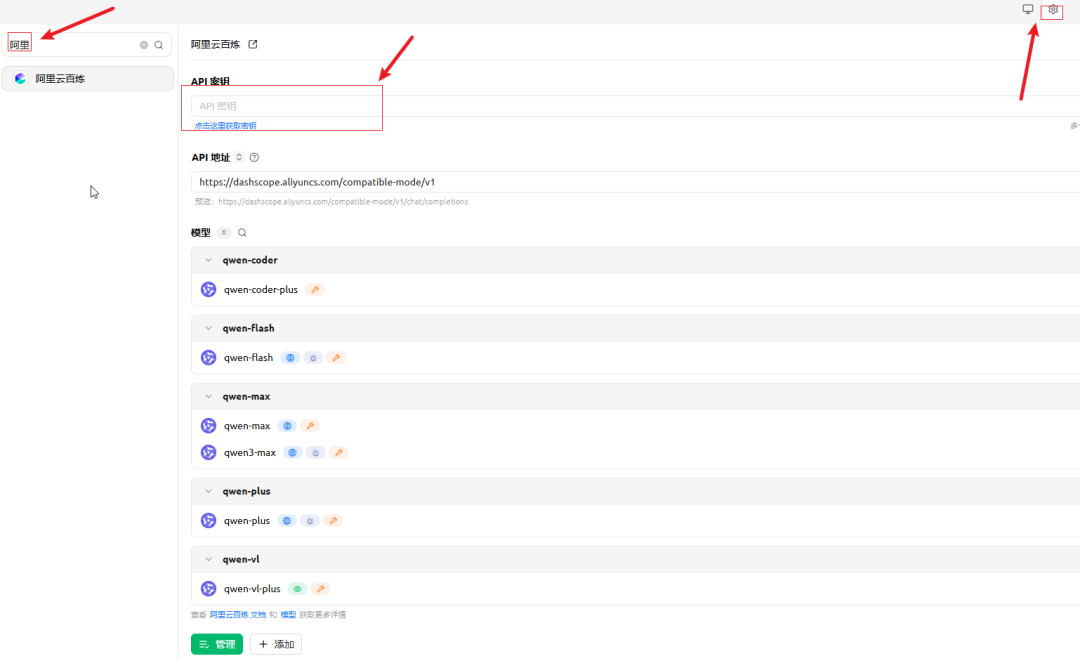
Task: Click the reasoning tag on qwen-flash
Action: pyautogui.click(x=313, y=357)
